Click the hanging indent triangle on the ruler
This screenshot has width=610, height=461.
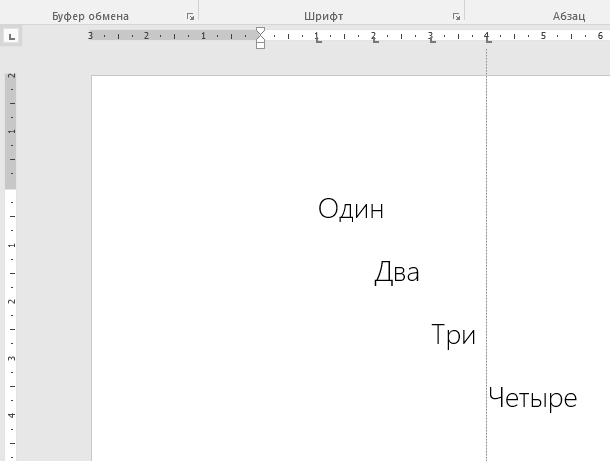(x=260, y=37)
